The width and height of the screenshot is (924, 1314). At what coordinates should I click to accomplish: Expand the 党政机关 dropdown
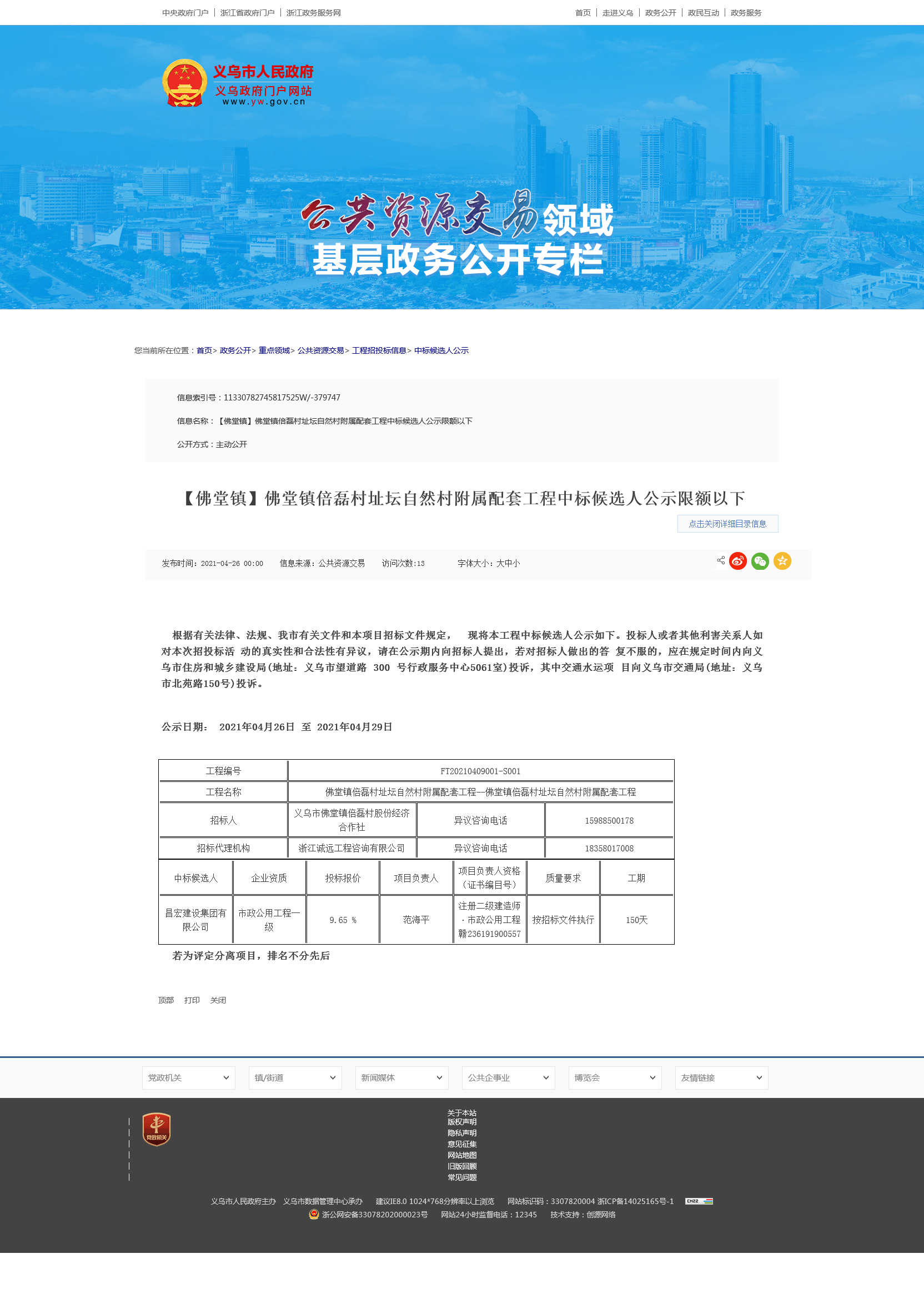[x=188, y=1077]
